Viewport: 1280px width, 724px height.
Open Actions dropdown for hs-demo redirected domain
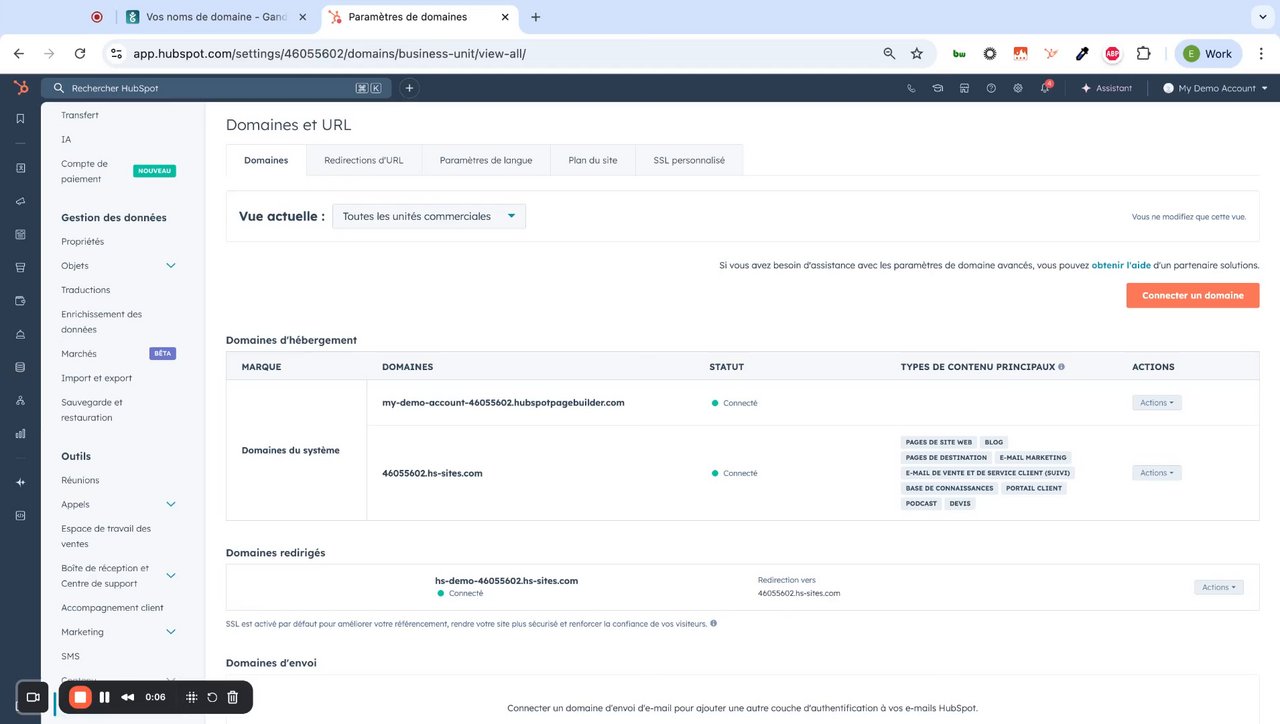point(1219,587)
